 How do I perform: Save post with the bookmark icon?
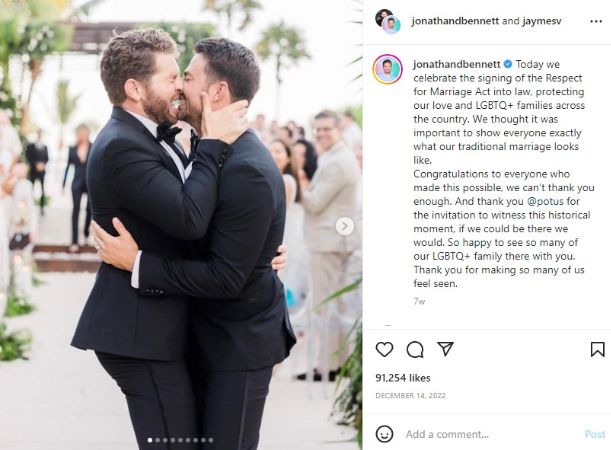pyautogui.click(x=597, y=349)
